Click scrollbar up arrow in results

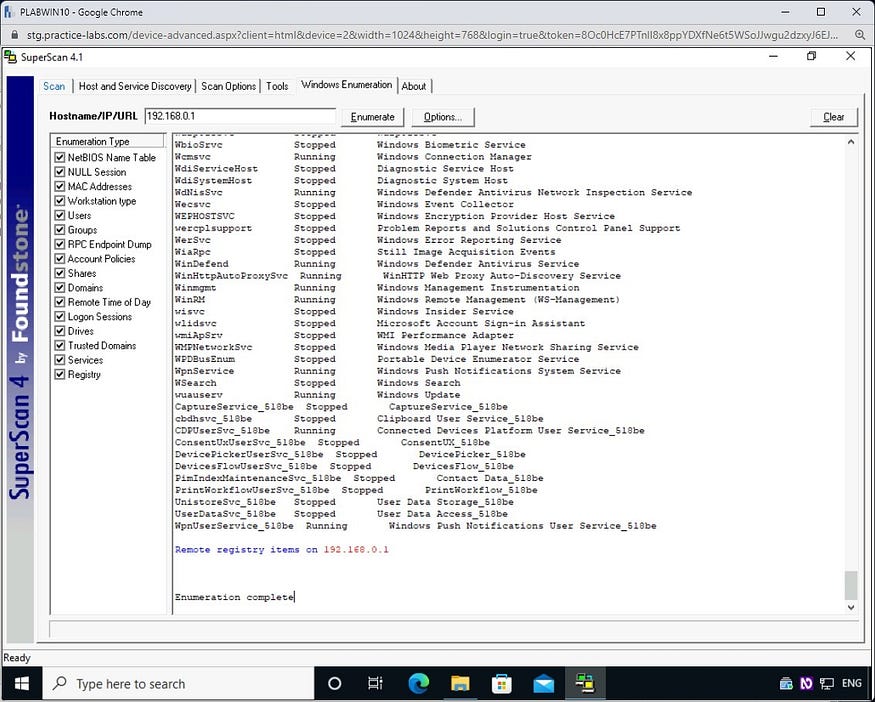(850, 142)
